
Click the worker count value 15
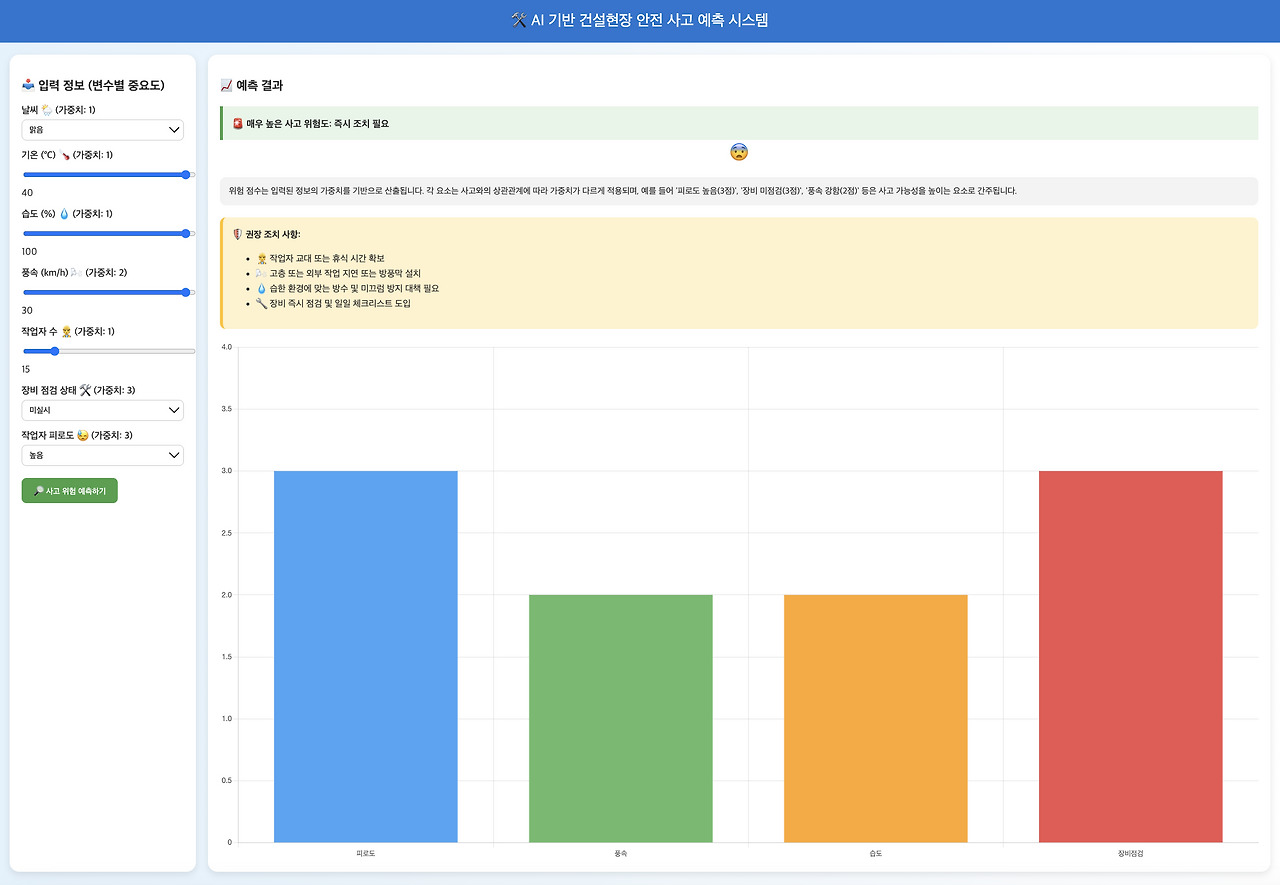(x=27, y=369)
